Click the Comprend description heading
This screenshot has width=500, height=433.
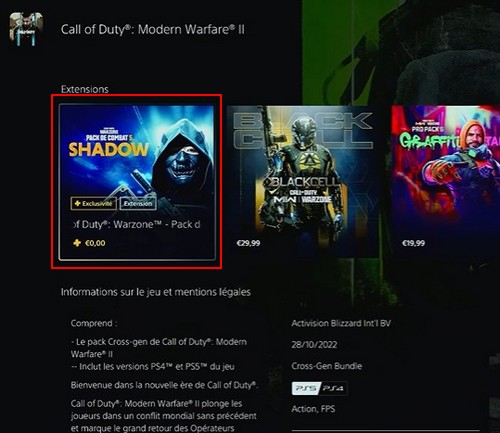94,323
